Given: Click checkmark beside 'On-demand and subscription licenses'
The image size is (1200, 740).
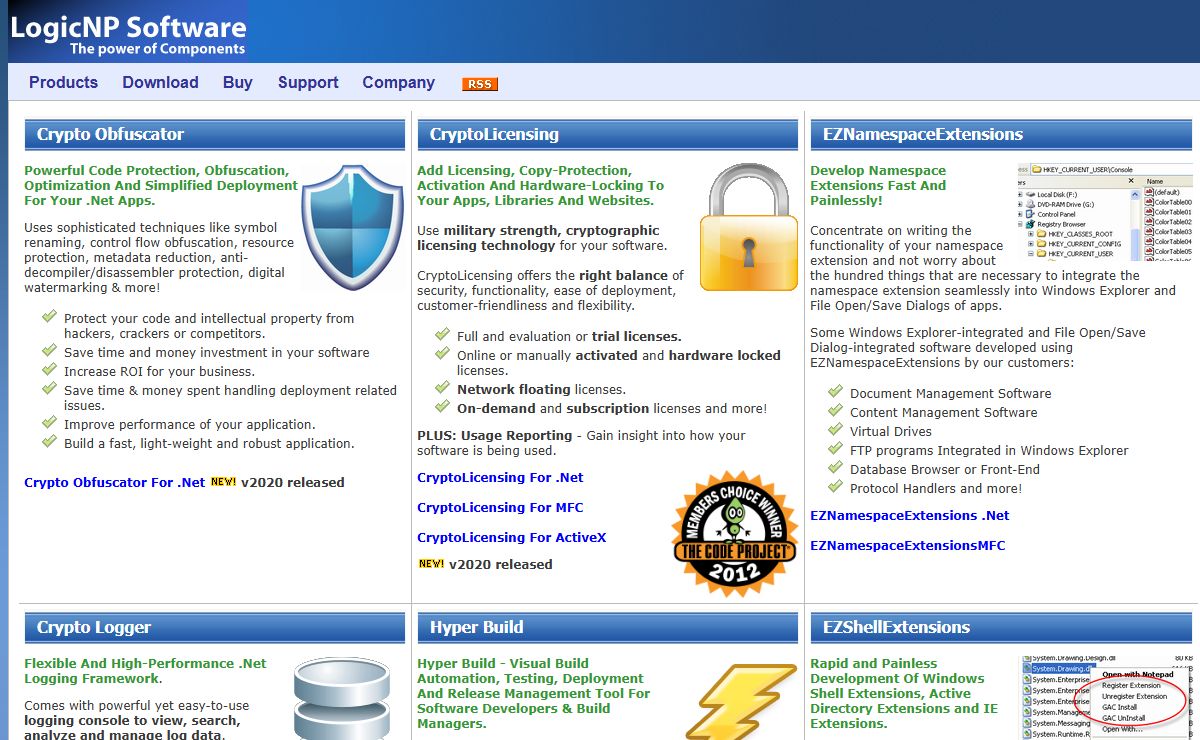Looking at the screenshot, I should (x=442, y=406).
